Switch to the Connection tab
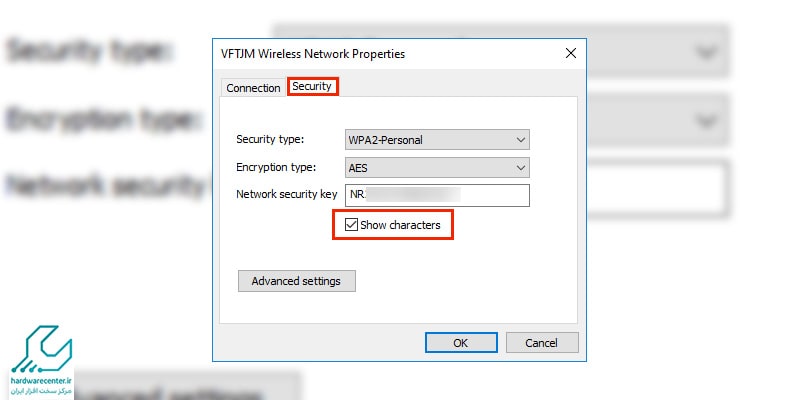 pyautogui.click(x=253, y=88)
